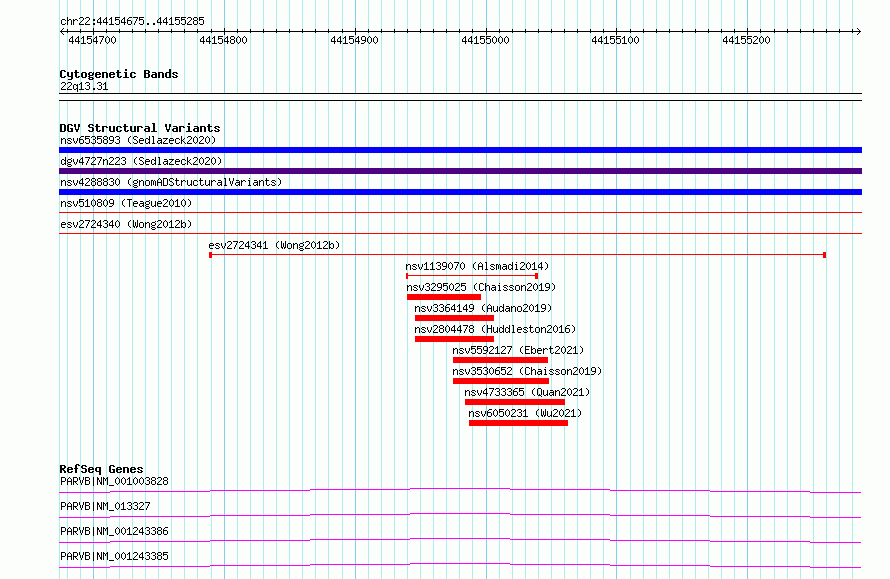The image size is (890, 579).
Task: Click the nsv510809 (Teague2010) label
Action: [126, 203]
